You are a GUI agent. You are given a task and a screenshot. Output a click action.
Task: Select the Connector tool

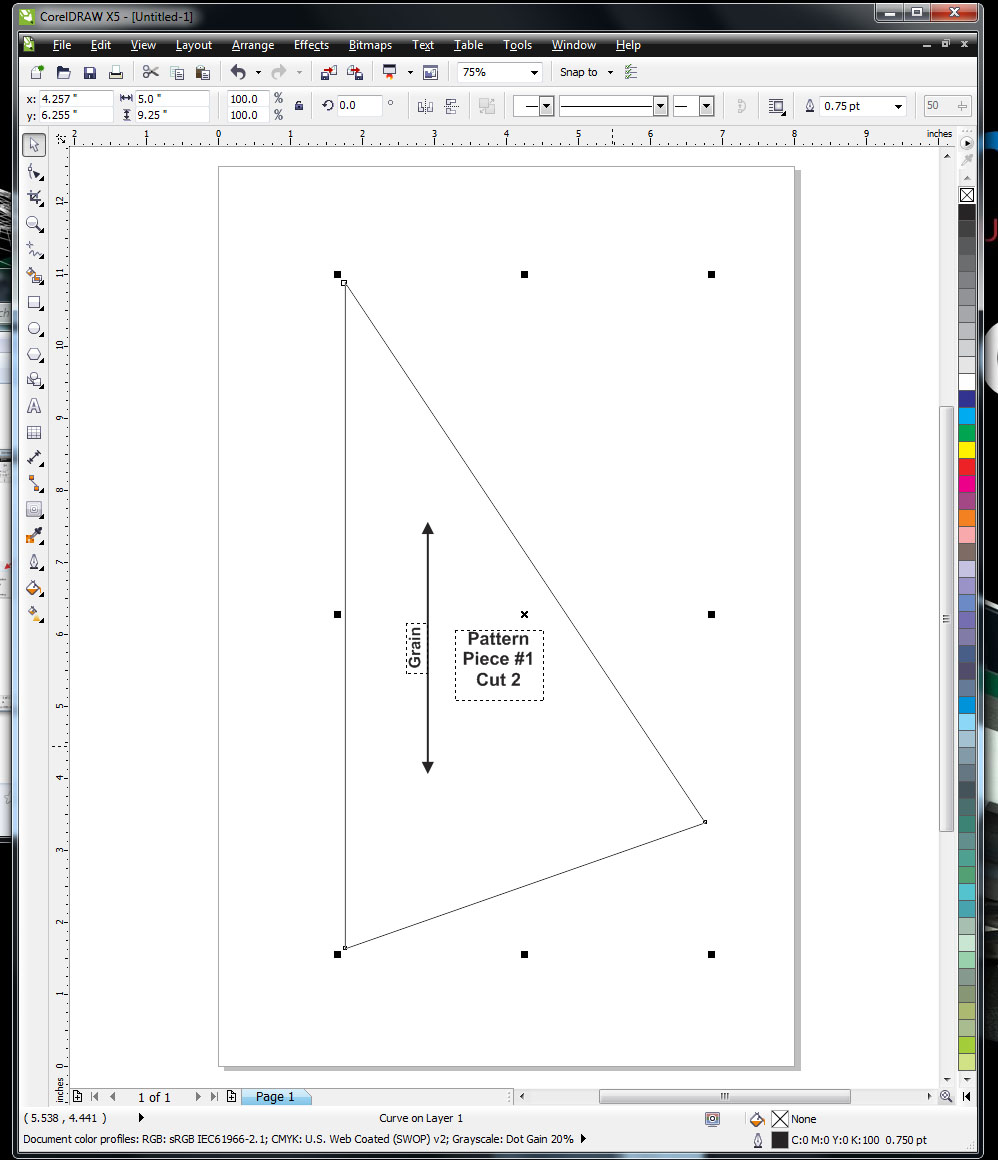pyautogui.click(x=34, y=484)
